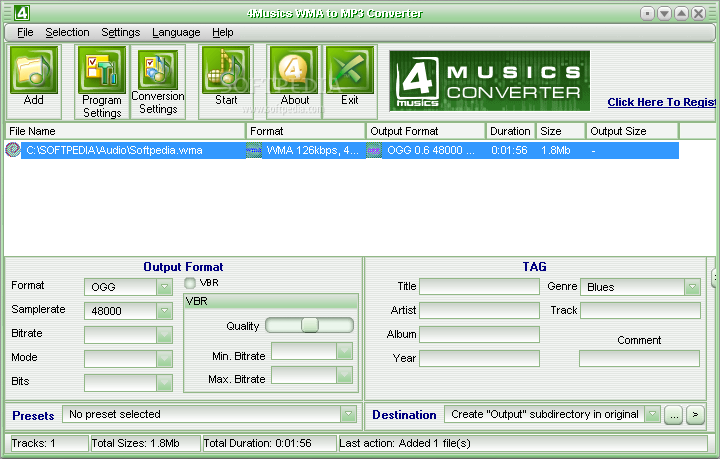Open the Genre Blues dropdown
Screen dimensions: 720x459
[x=692, y=287]
